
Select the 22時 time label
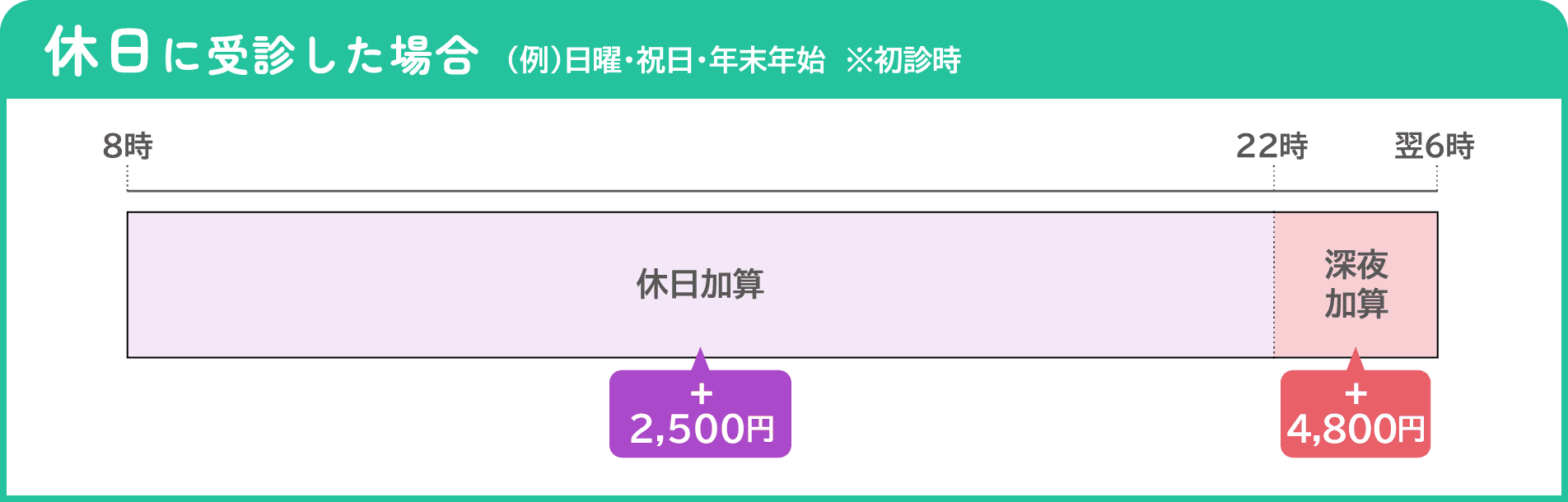(1272, 146)
